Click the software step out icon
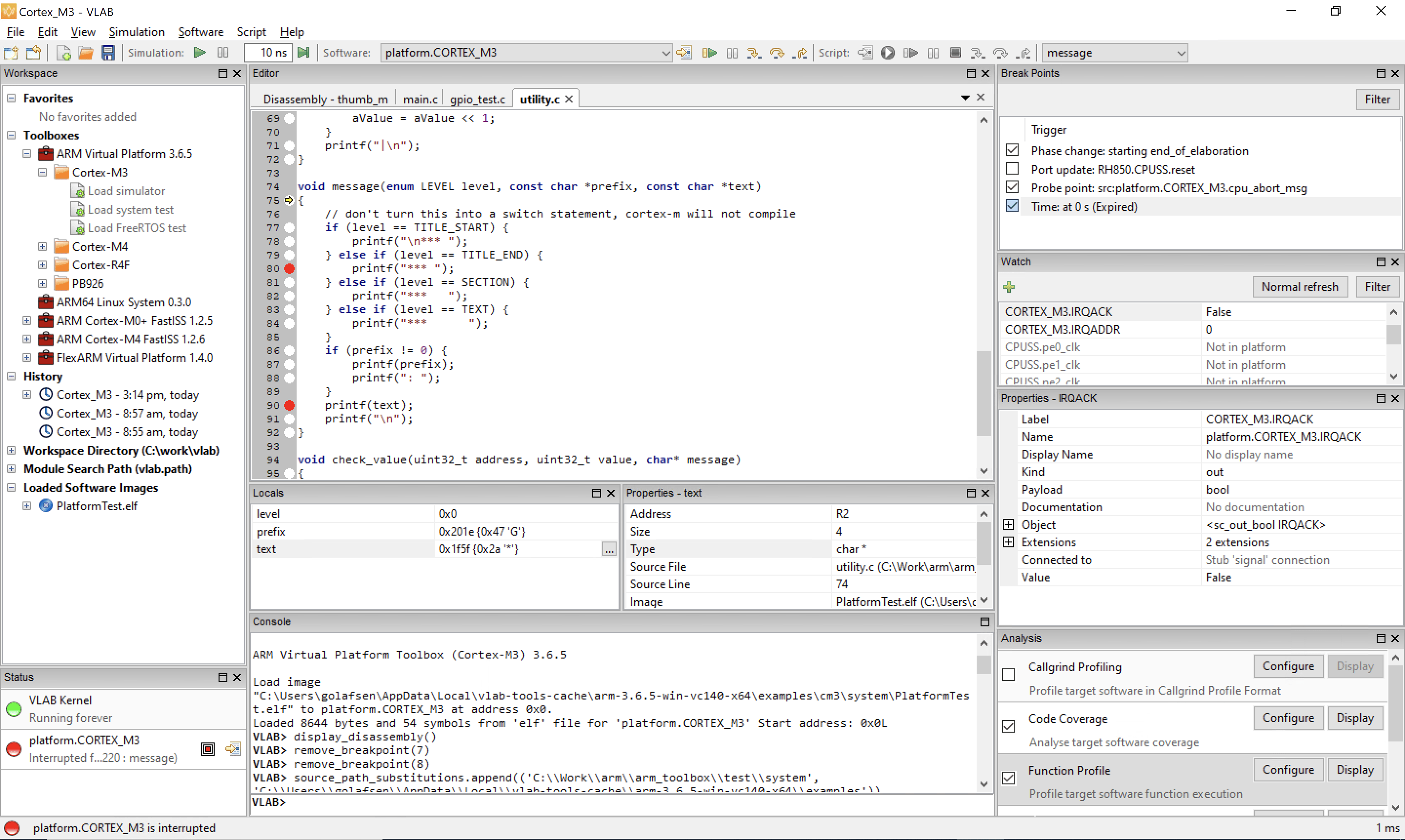 pos(800,53)
